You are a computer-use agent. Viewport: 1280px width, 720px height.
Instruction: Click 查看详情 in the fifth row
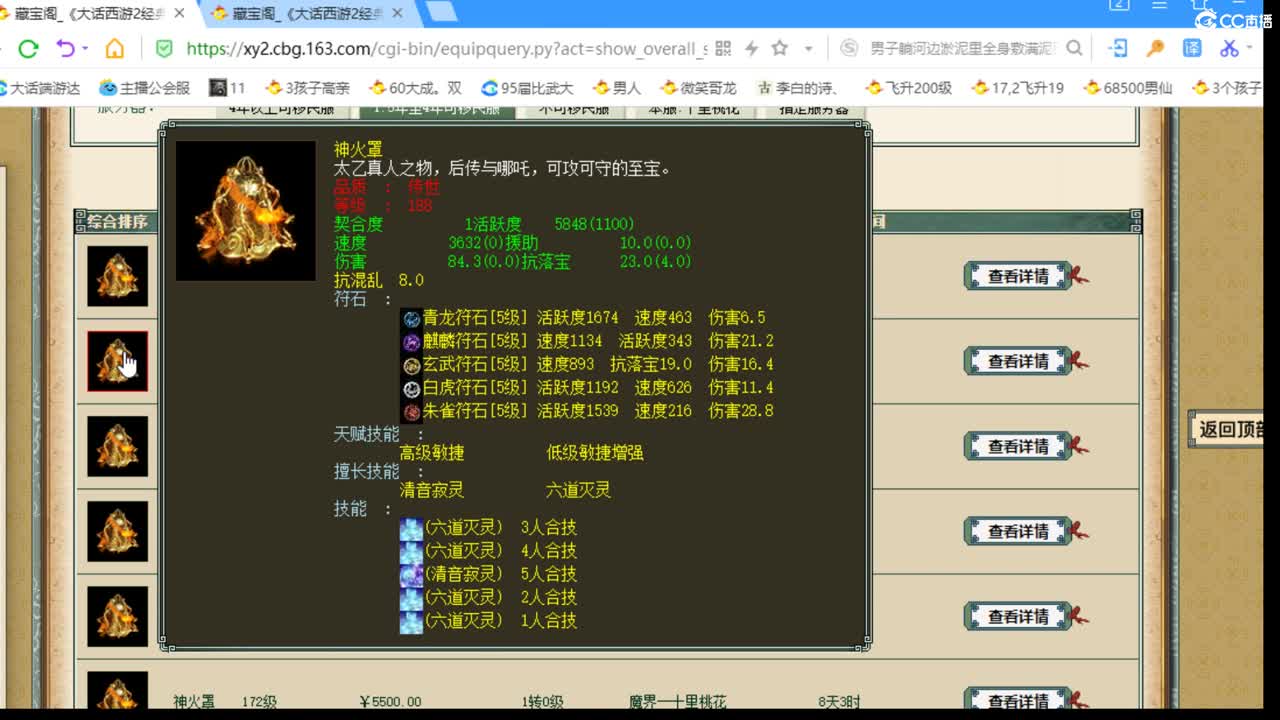1018,616
